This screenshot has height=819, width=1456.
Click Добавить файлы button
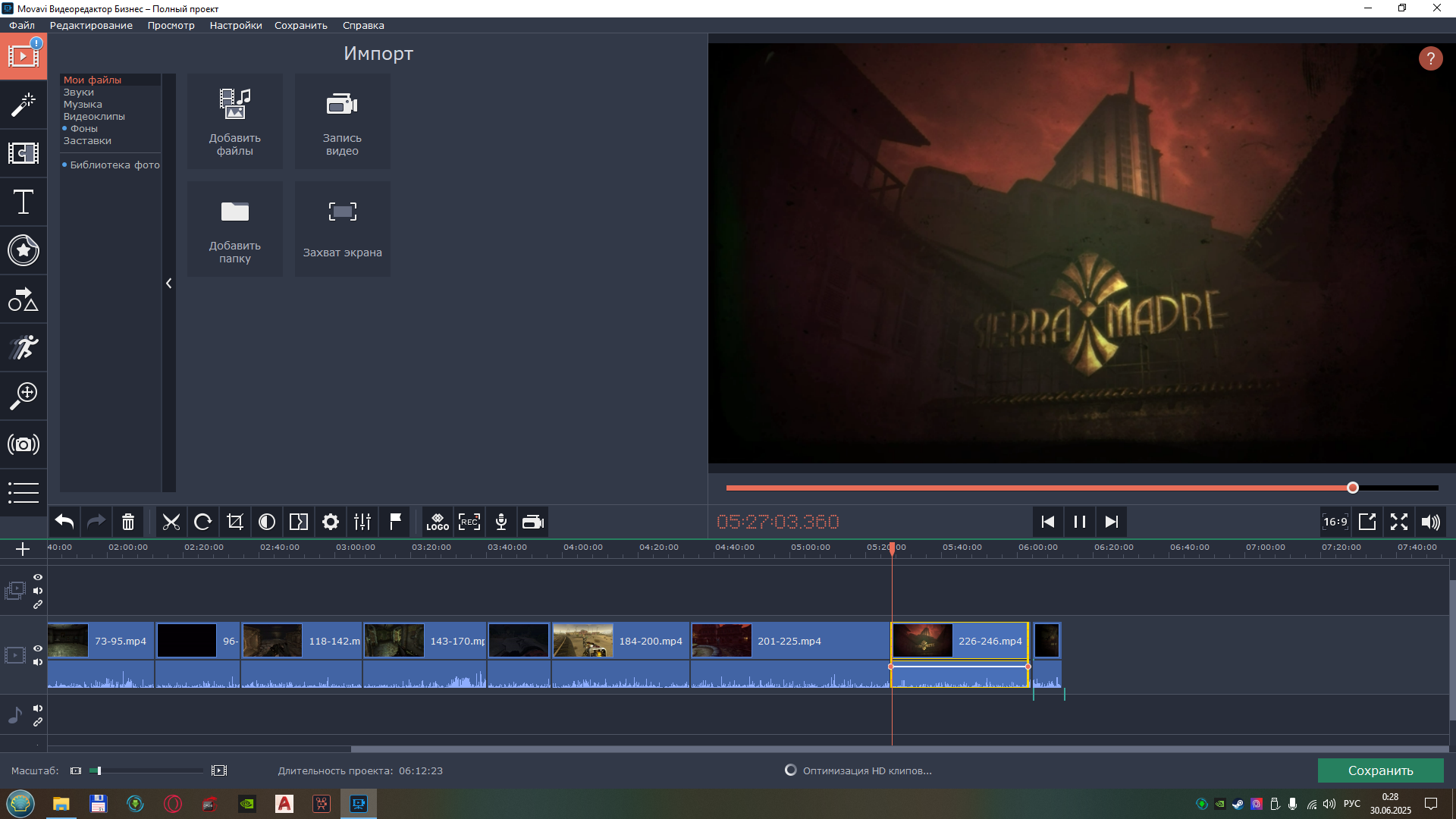[235, 121]
